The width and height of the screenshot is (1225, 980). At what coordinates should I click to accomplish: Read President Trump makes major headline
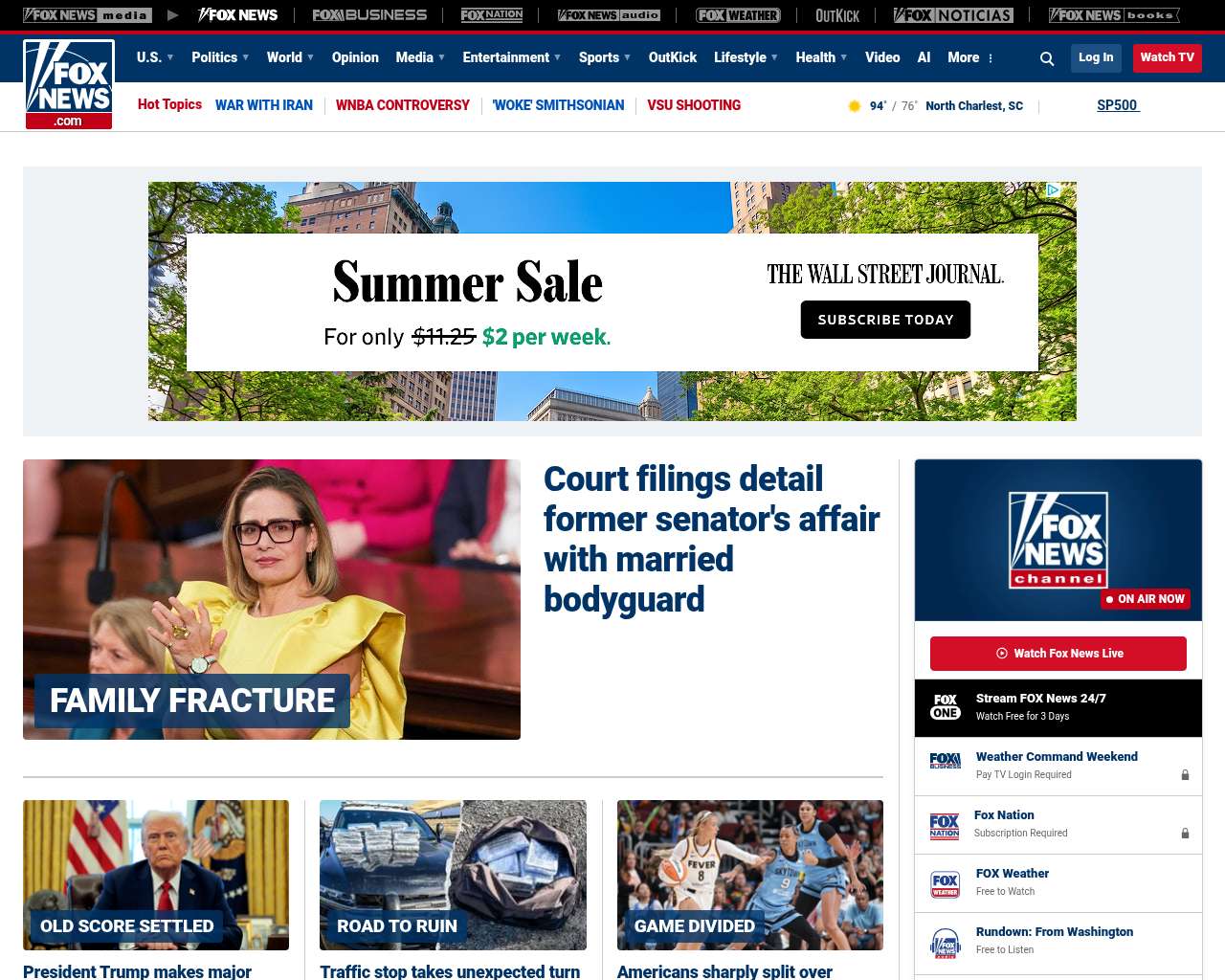click(x=138, y=971)
